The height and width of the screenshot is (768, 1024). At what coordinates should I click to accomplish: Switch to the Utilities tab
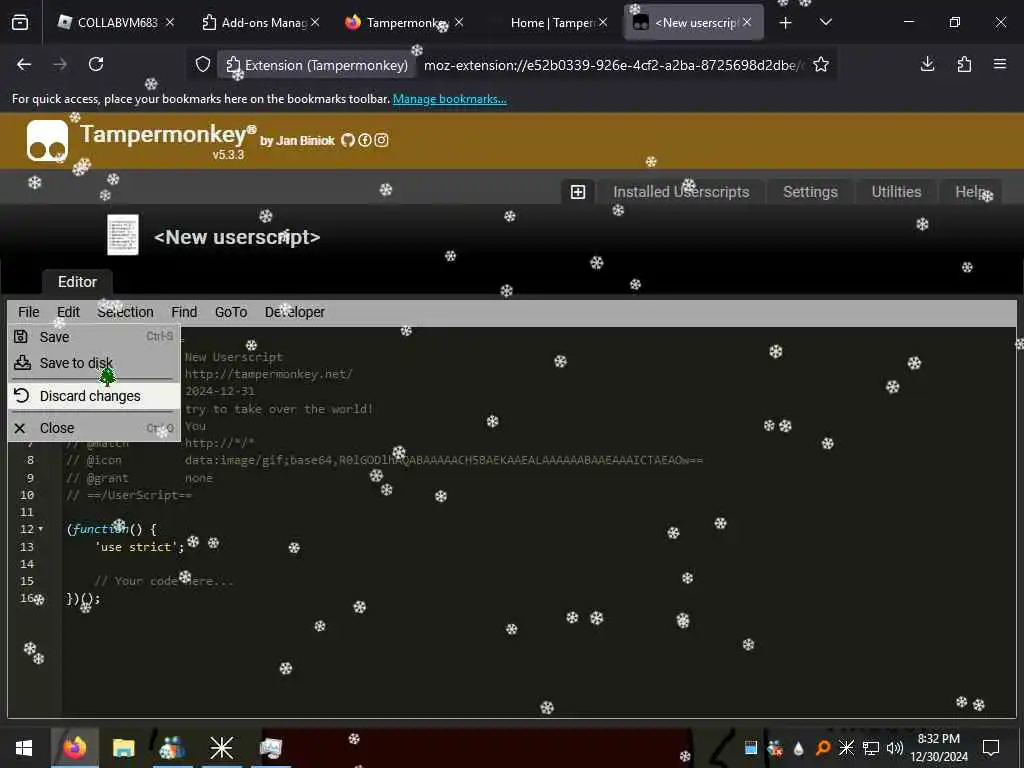[897, 192]
